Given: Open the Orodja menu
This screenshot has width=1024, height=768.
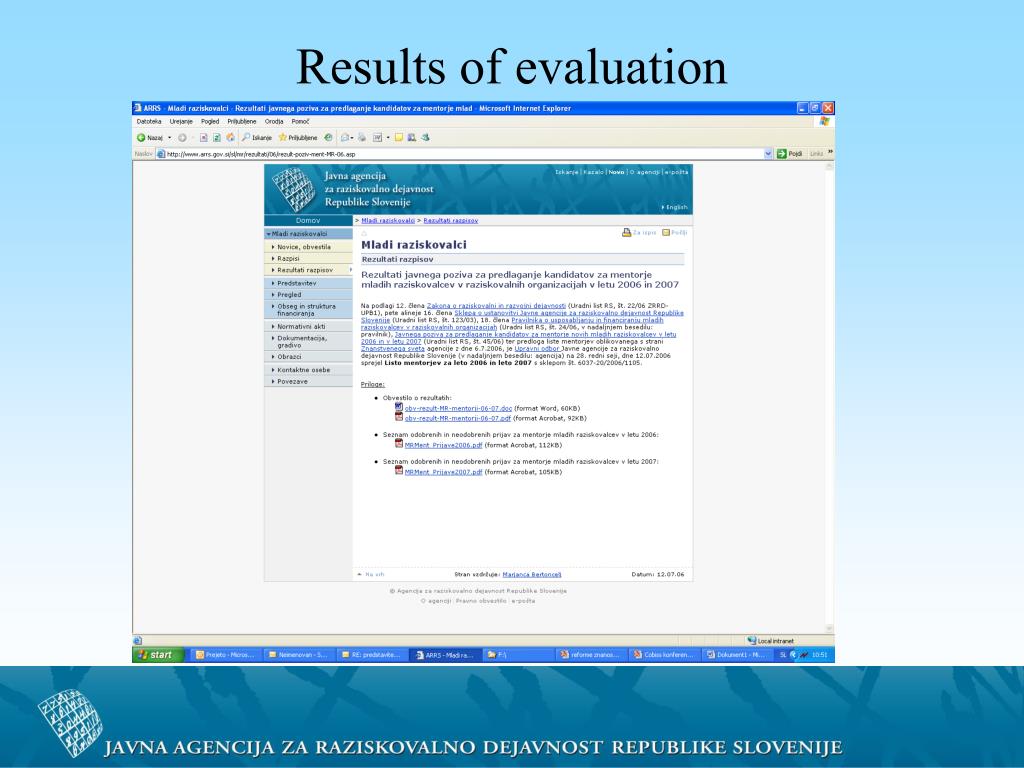Looking at the screenshot, I should pyautogui.click(x=274, y=121).
